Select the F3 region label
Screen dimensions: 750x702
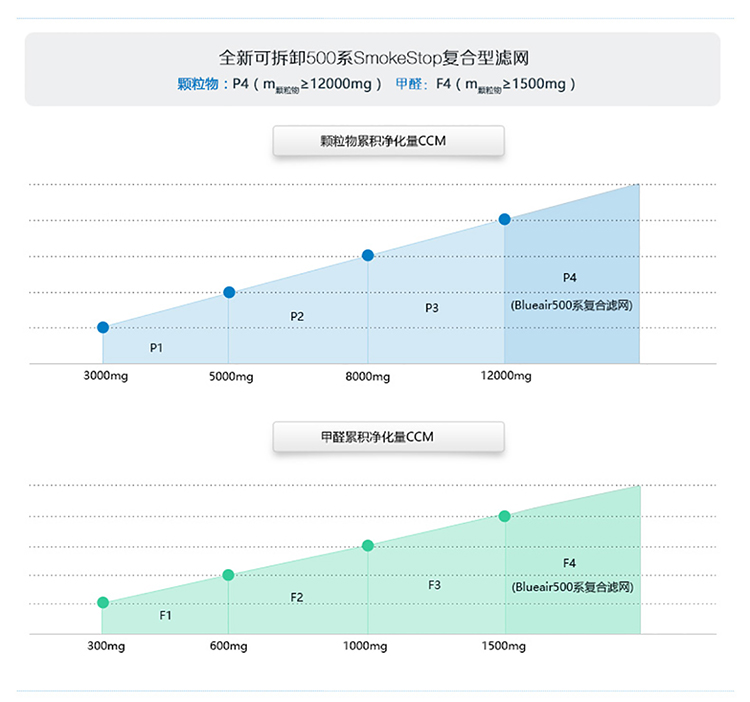pyautogui.click(x=434, y=585)
